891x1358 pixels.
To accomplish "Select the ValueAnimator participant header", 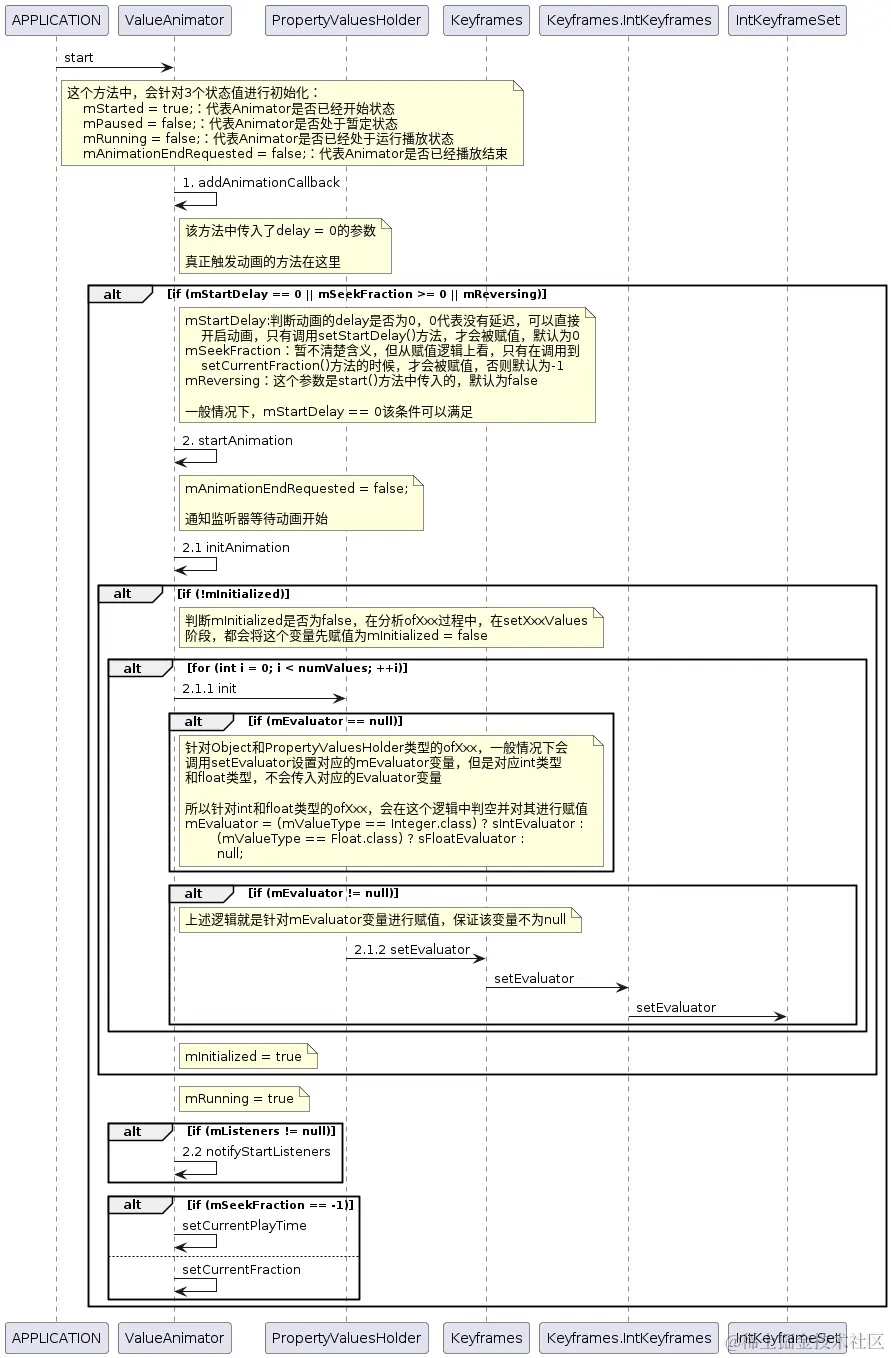I will pos(174,19).
